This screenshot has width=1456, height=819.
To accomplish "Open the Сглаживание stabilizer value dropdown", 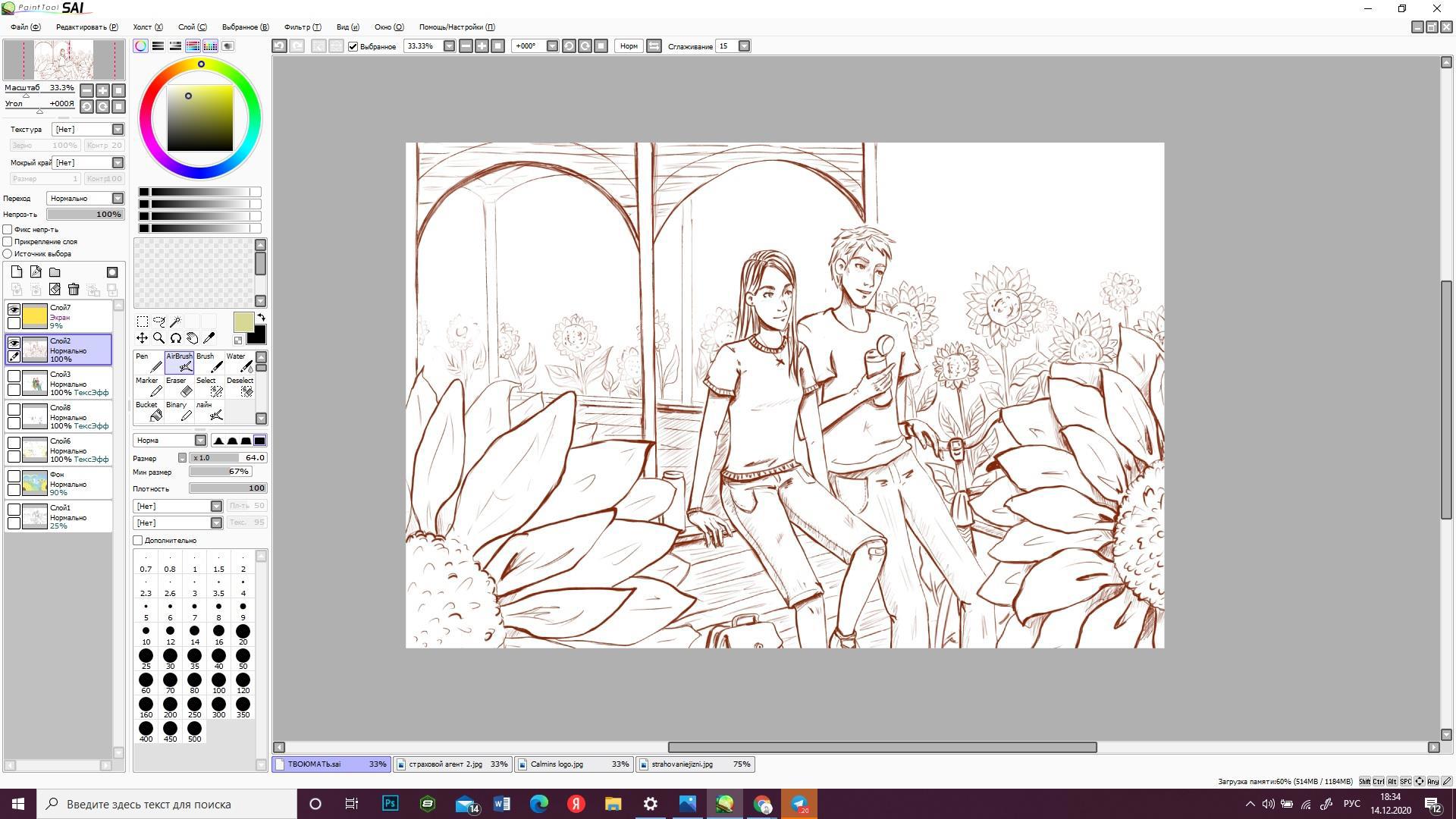I will (x=744, y=46).
